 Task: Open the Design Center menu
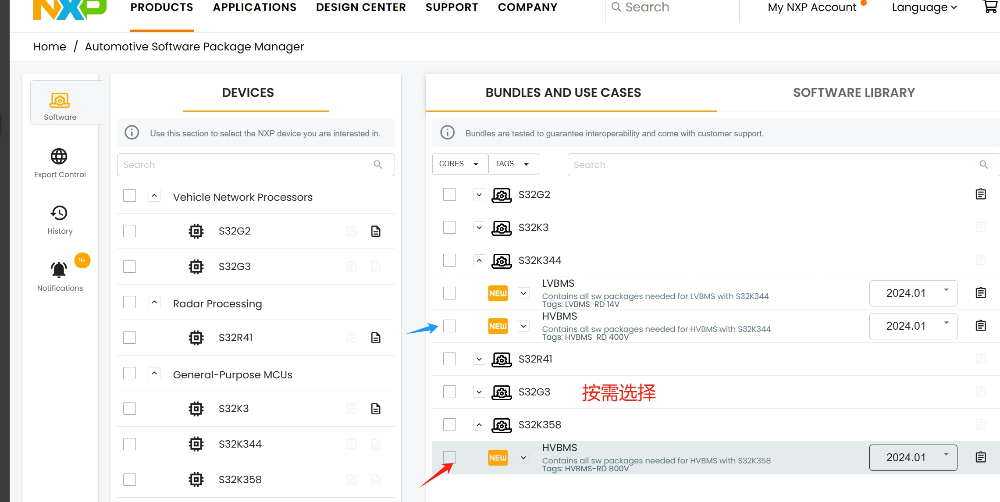[x=360, y=8]
